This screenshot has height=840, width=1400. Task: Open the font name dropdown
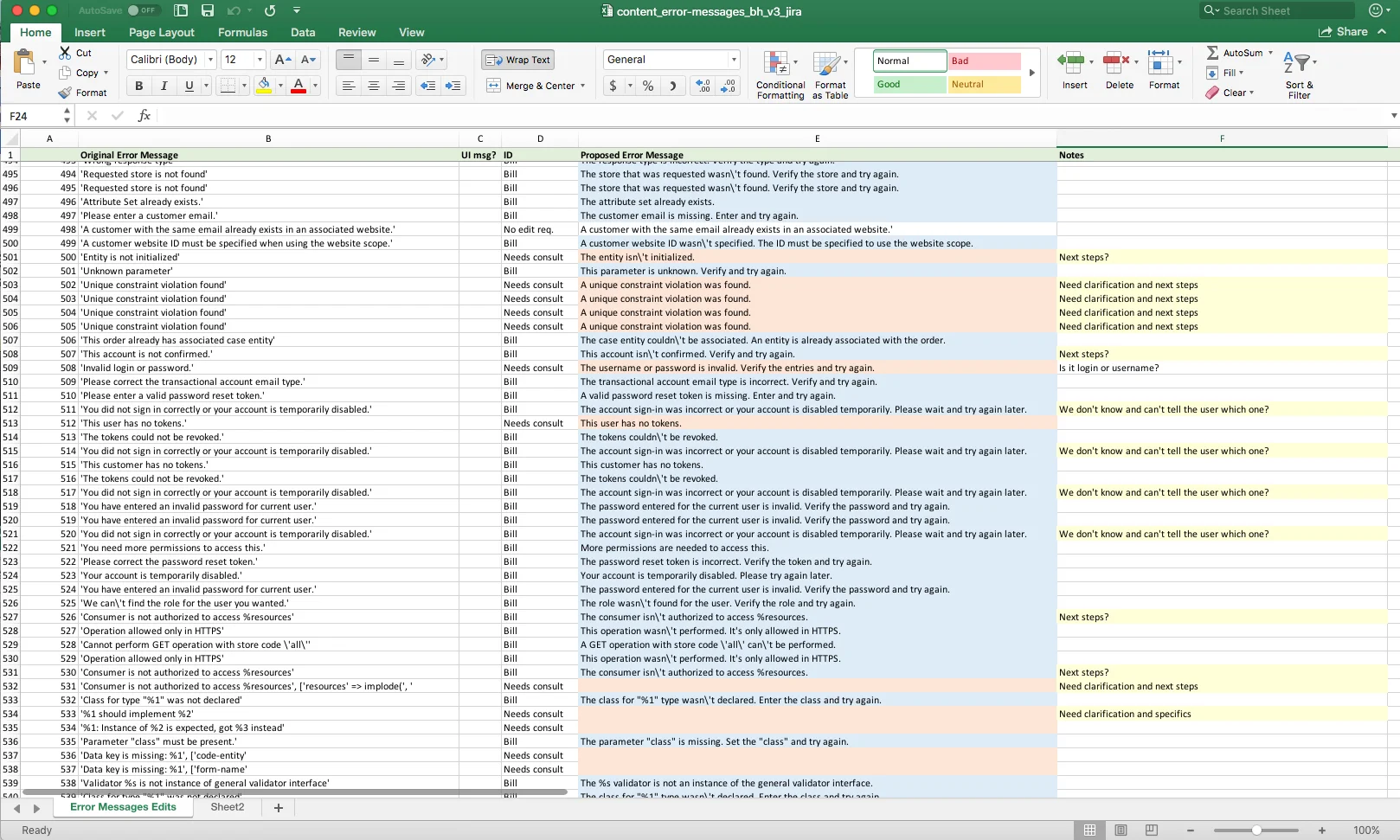[210, 60]
